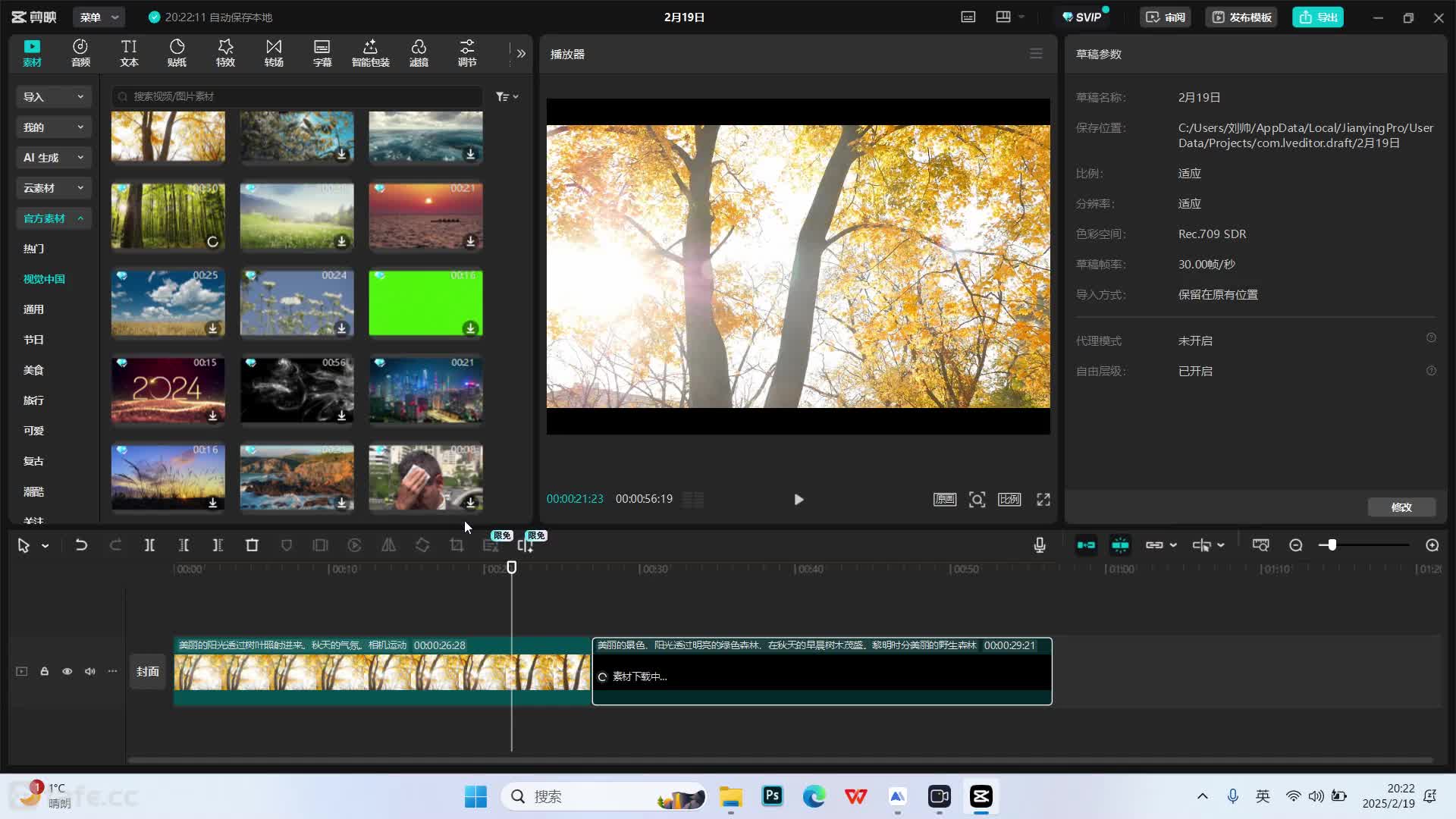This screenshot has height=819, width=1456.
Task: Toggle 原画 original quality in player
Action: [944, 499]
